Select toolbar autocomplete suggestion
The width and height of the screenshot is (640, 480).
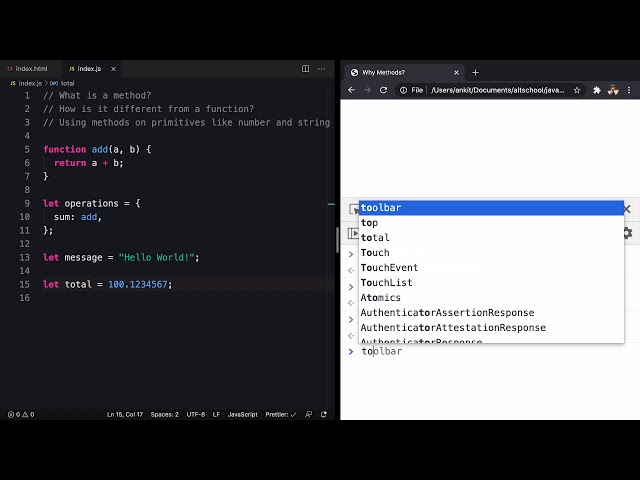tap(491, 208)
